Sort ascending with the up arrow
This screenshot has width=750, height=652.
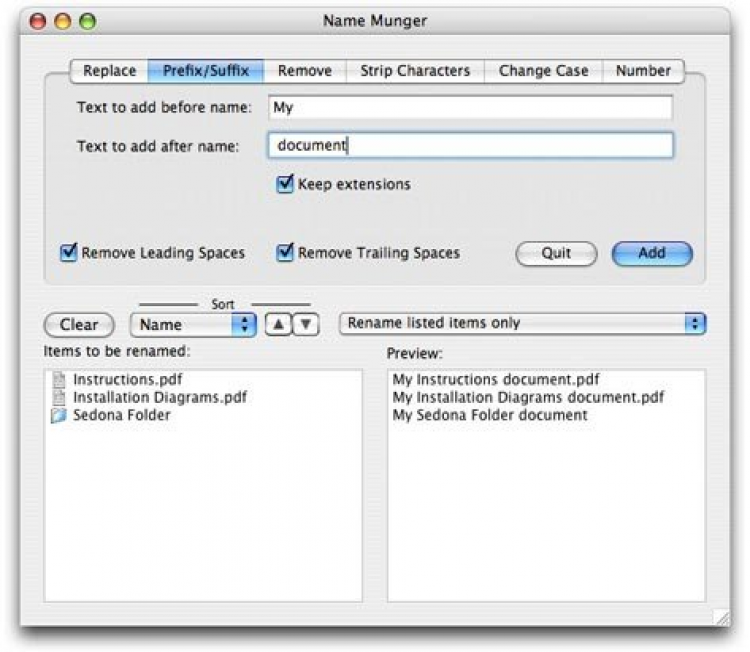pos(278,325)
